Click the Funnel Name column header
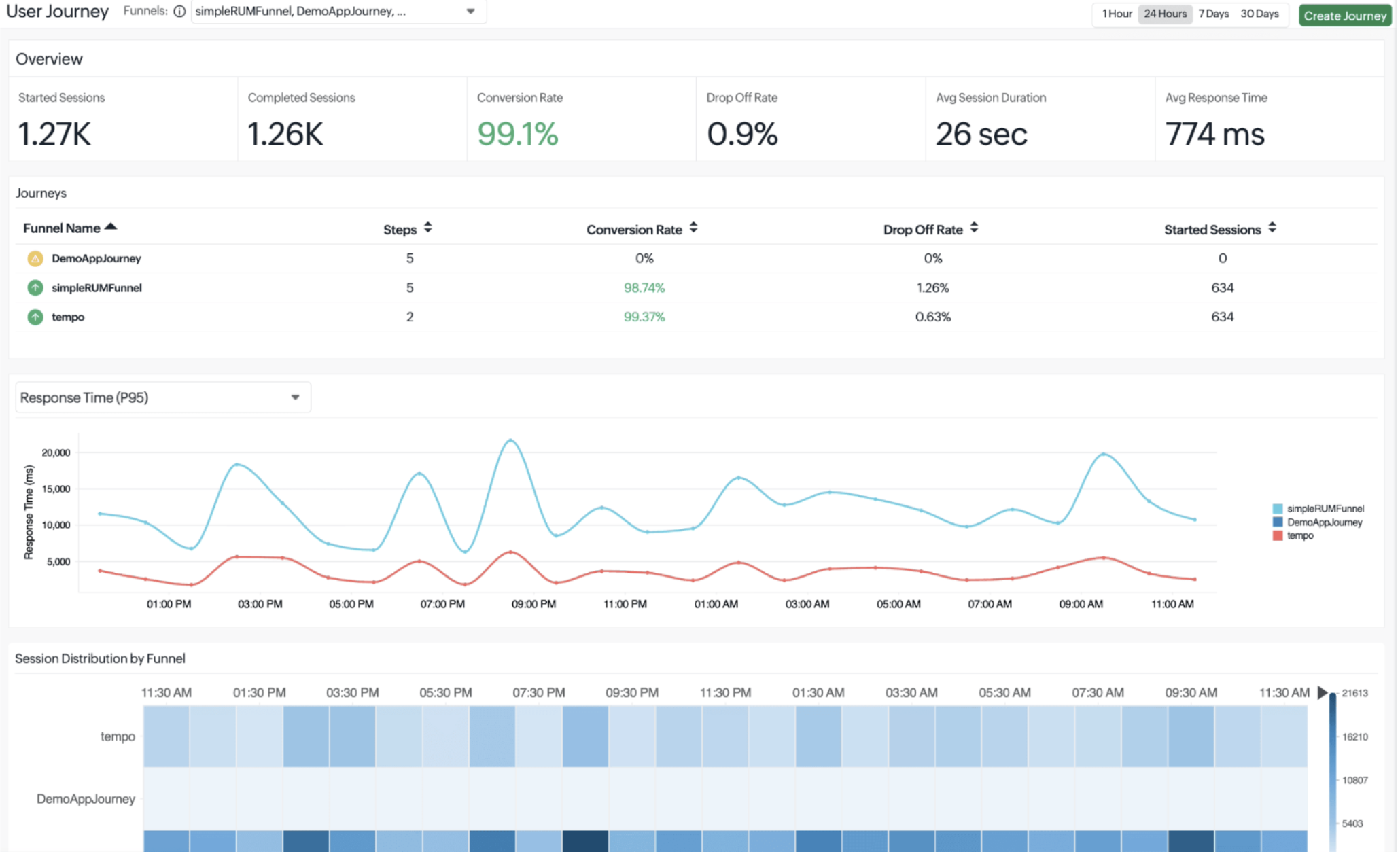The width and height of the screenshot is (1400, 852). pos(62,228)
